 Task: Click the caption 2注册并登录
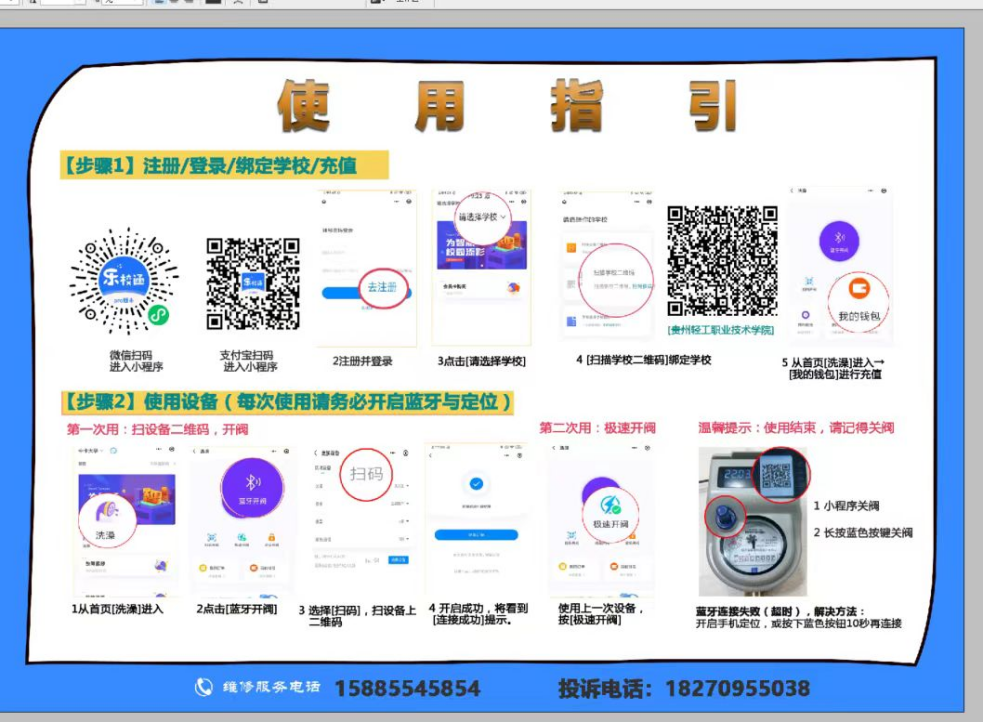(362, 361)
